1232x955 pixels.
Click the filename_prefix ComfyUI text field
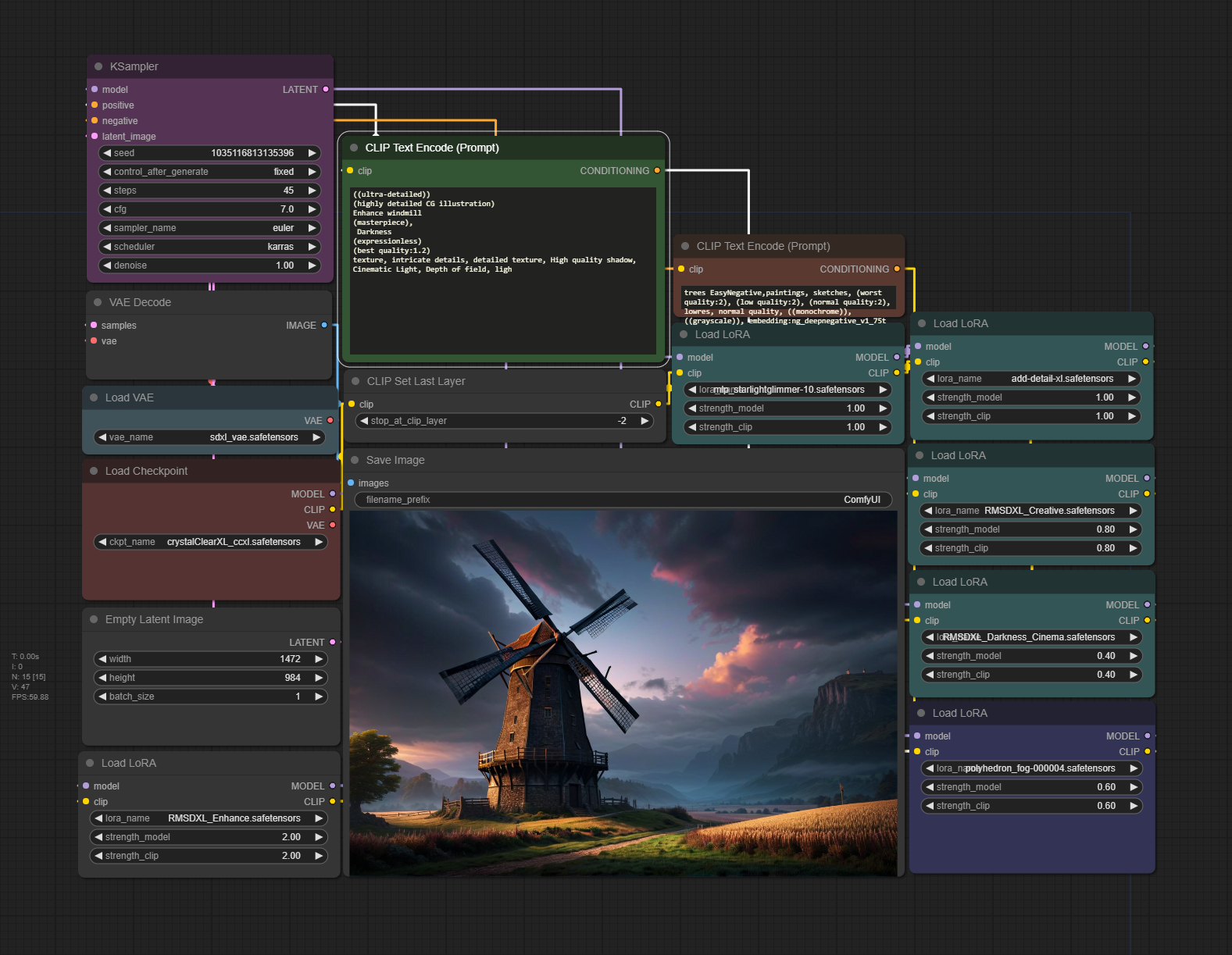click(623, 500)
